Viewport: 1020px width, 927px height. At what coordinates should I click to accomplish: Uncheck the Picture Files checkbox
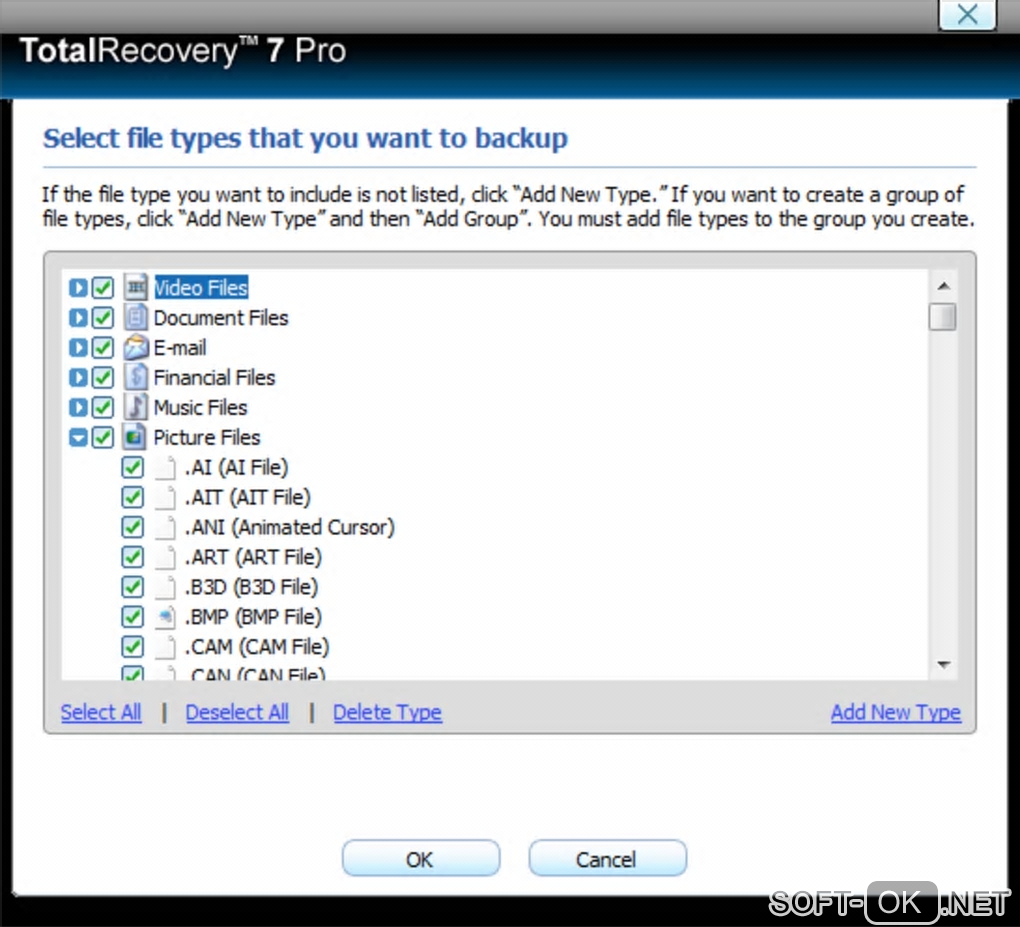(x=102, y=437)
